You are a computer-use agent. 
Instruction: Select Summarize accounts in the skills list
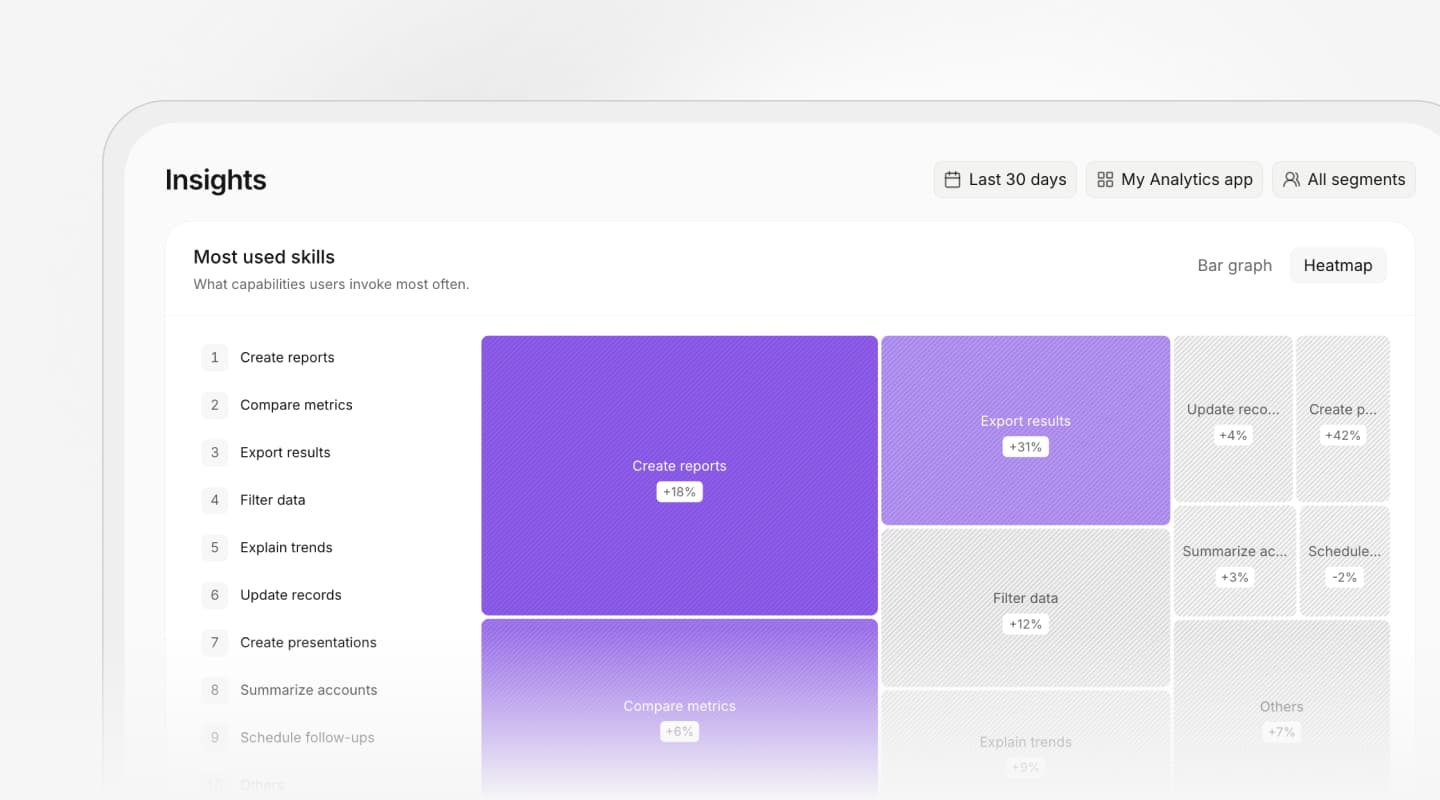point(309,690)
